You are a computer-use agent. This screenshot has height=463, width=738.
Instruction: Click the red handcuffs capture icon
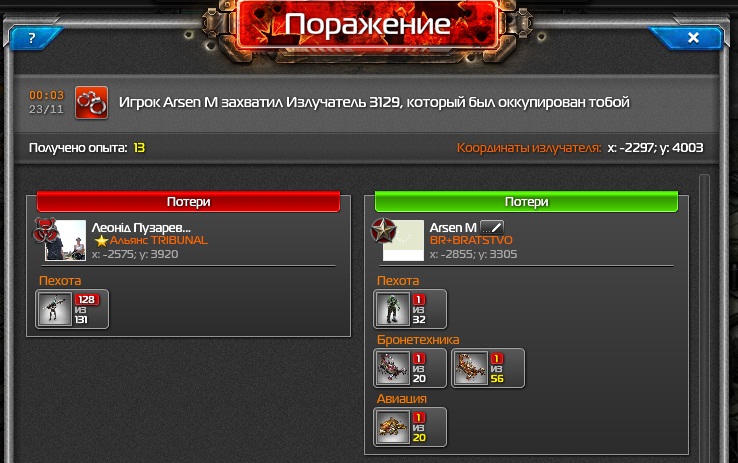click(91, 102)
